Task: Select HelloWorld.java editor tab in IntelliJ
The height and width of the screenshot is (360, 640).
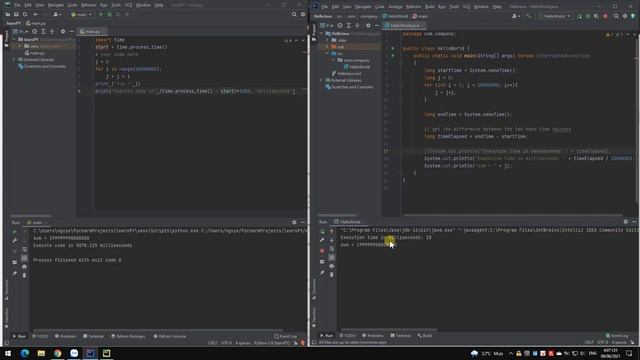Action: pos(403,25)
